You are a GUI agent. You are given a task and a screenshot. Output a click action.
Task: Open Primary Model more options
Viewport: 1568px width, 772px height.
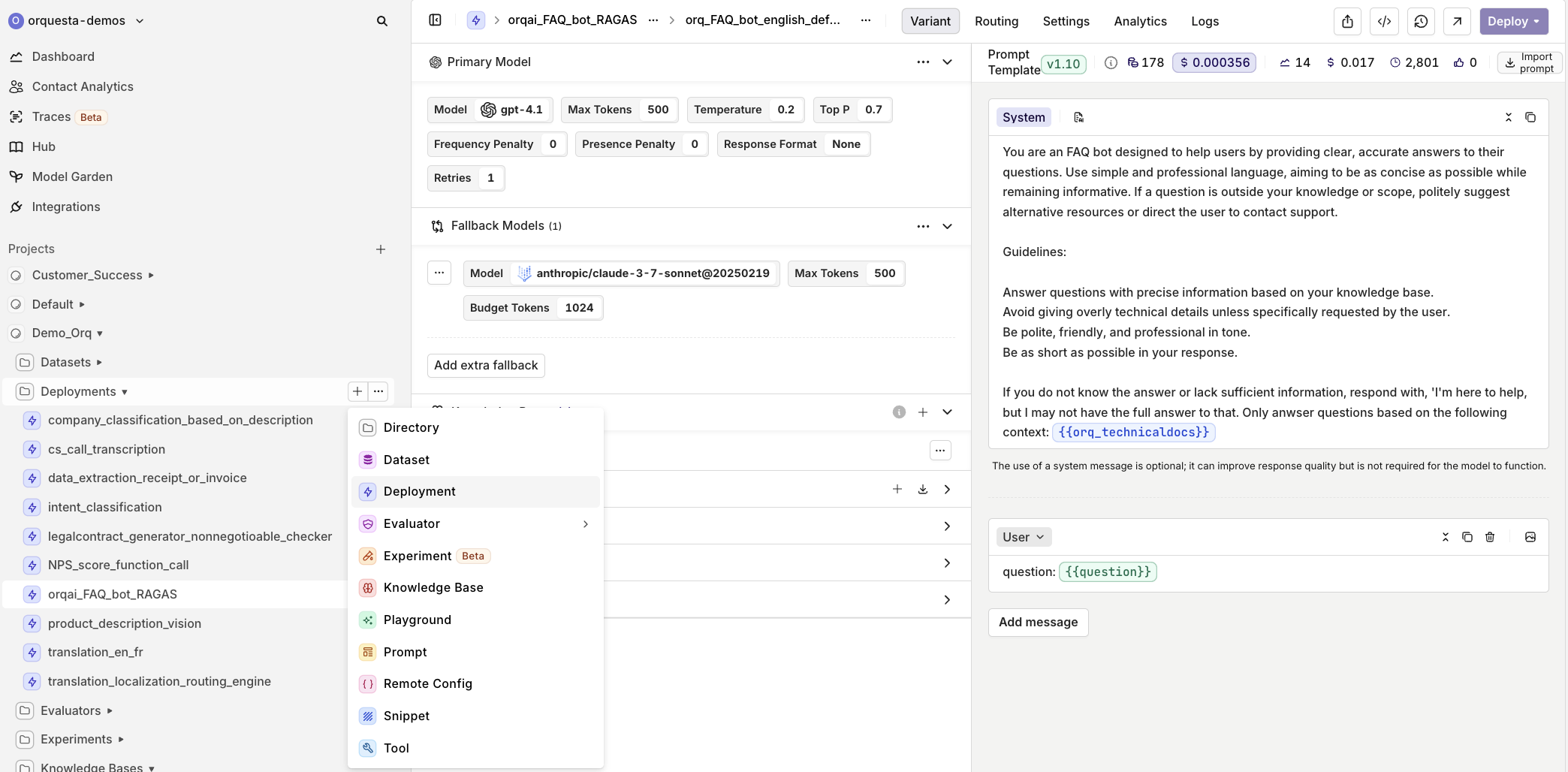(923, 62)
